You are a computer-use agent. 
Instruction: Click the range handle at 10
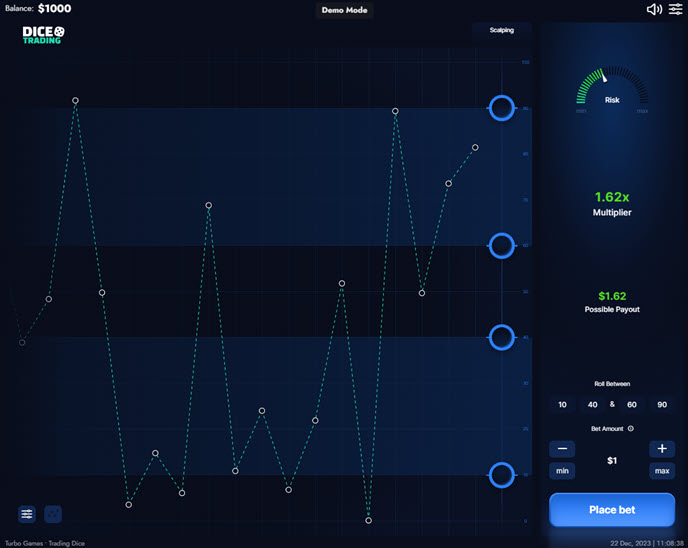(501, 474)
